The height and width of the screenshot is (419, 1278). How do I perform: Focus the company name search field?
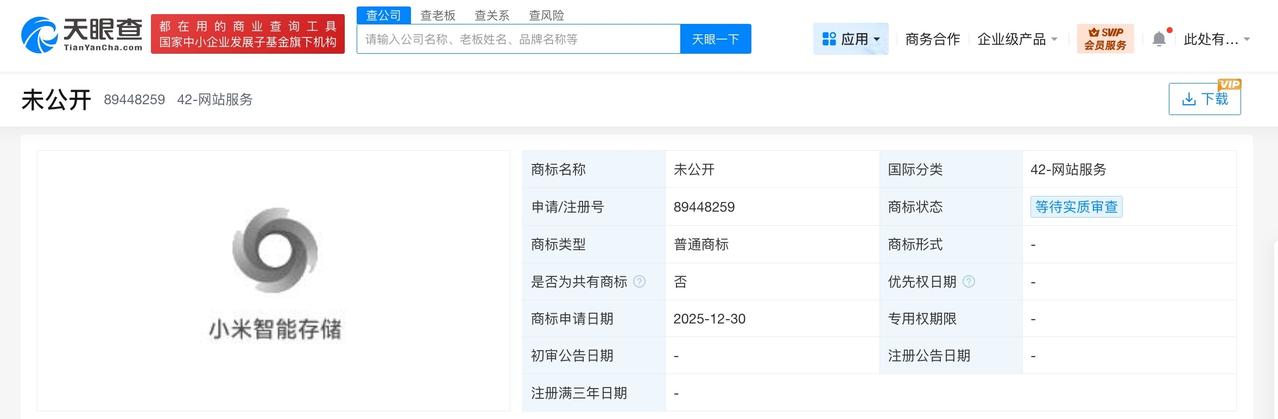518,39
